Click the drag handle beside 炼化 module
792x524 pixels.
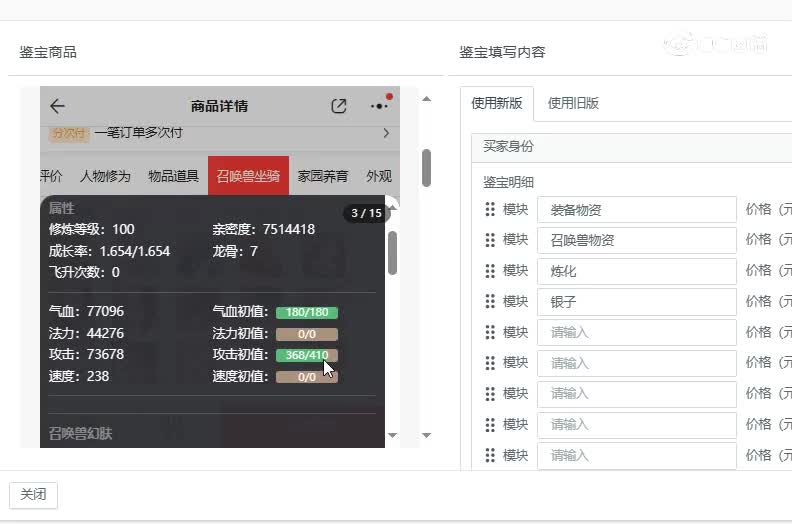[x=490, y=271]
